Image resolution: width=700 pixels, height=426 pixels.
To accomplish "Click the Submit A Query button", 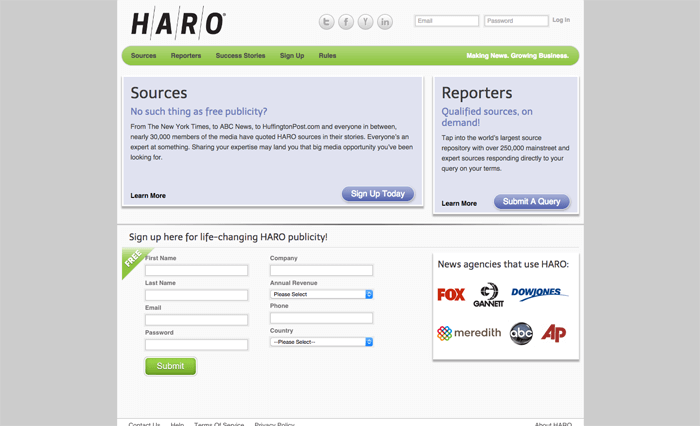I will click(531, 201).
